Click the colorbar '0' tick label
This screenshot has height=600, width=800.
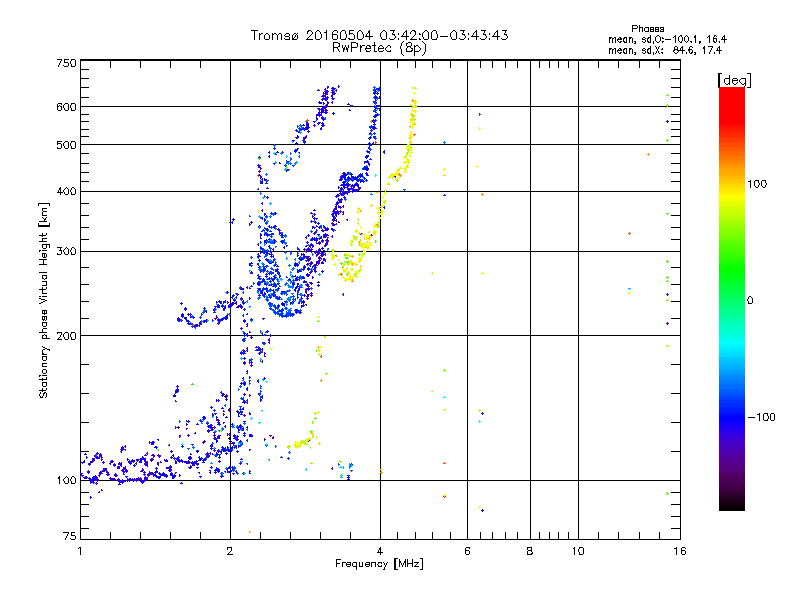pos(750,301)
